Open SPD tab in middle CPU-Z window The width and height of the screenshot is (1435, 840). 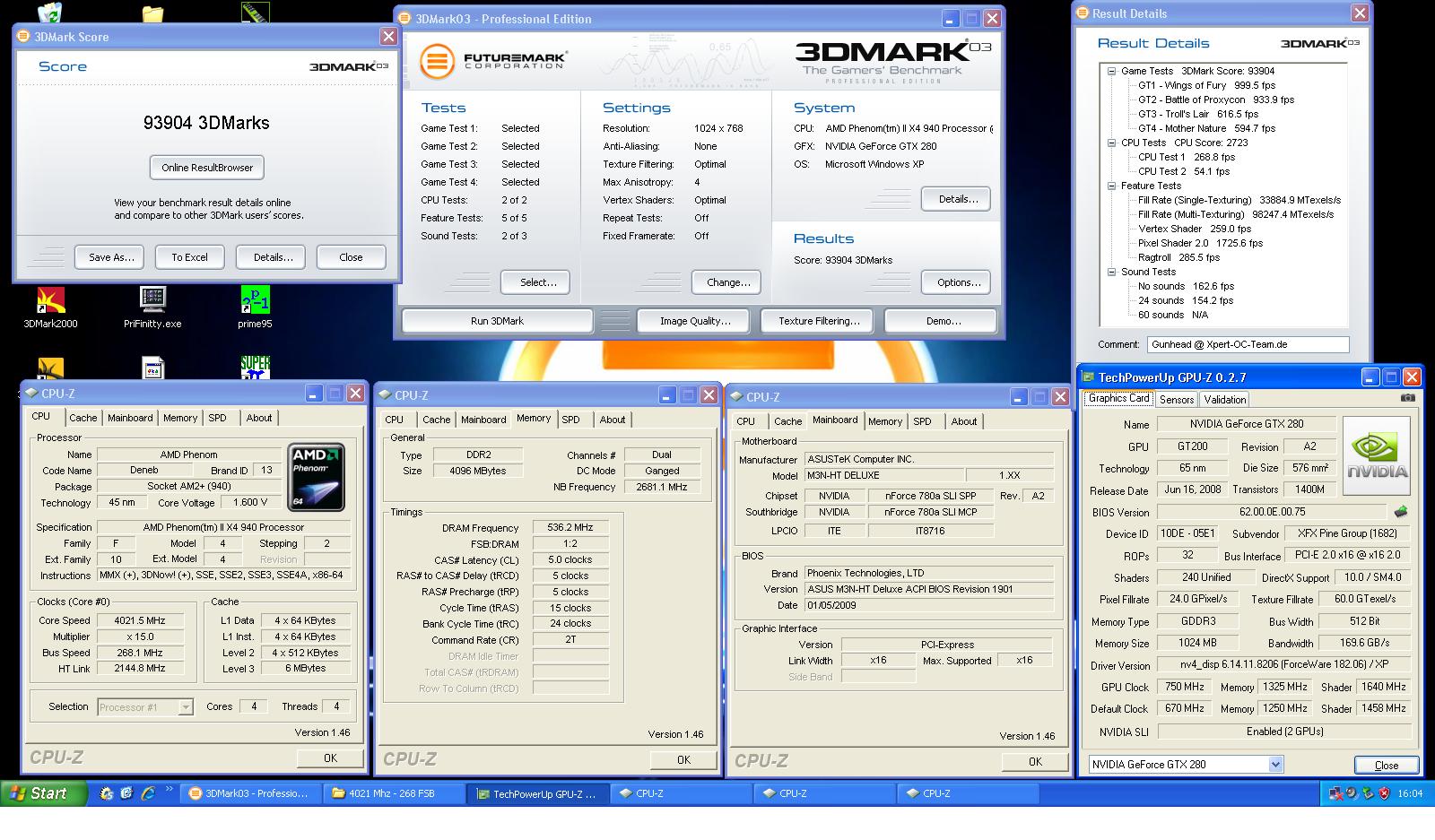(x=570, y=420)
